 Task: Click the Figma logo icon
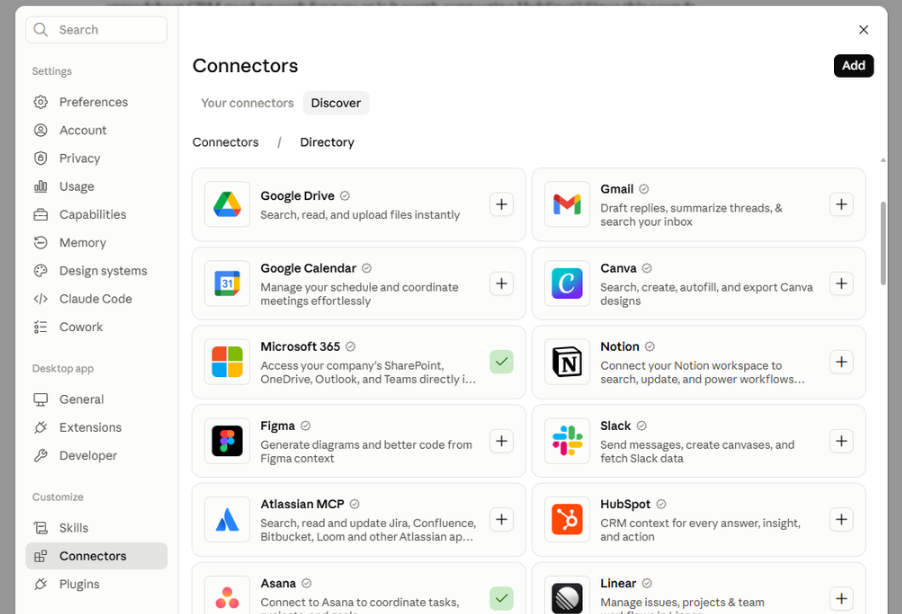(227, 441)
